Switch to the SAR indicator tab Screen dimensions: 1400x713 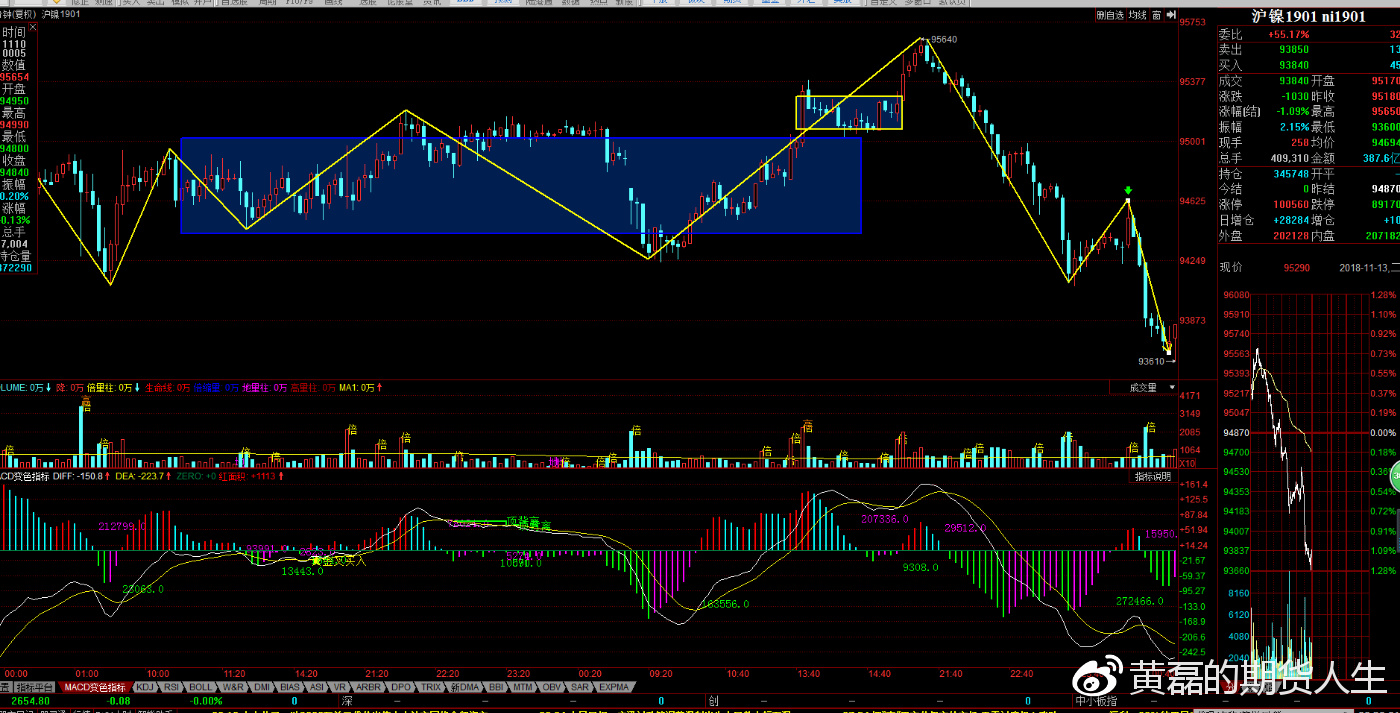point(579,687)
